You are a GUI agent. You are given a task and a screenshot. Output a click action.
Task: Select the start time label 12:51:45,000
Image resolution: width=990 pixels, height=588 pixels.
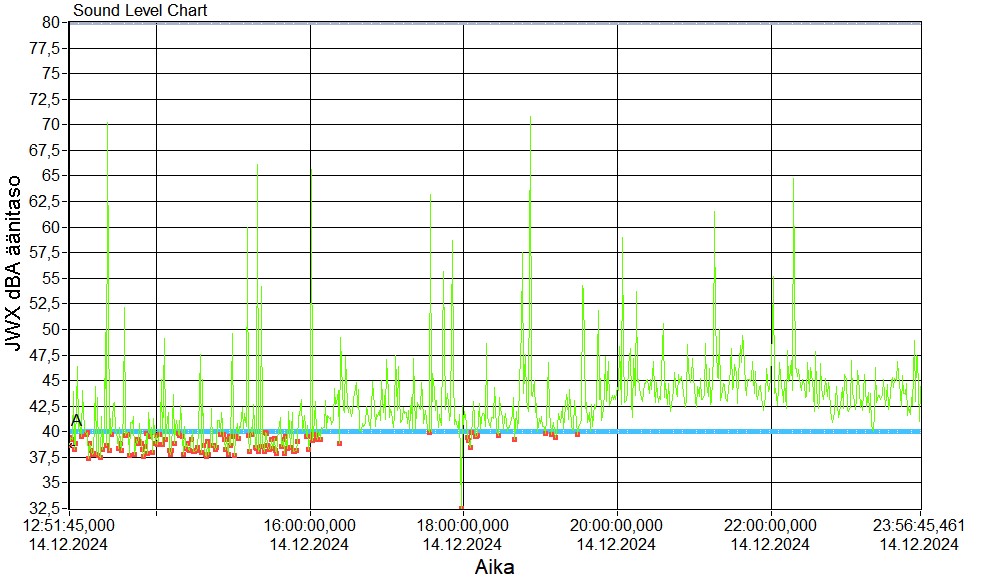(69, 526)
